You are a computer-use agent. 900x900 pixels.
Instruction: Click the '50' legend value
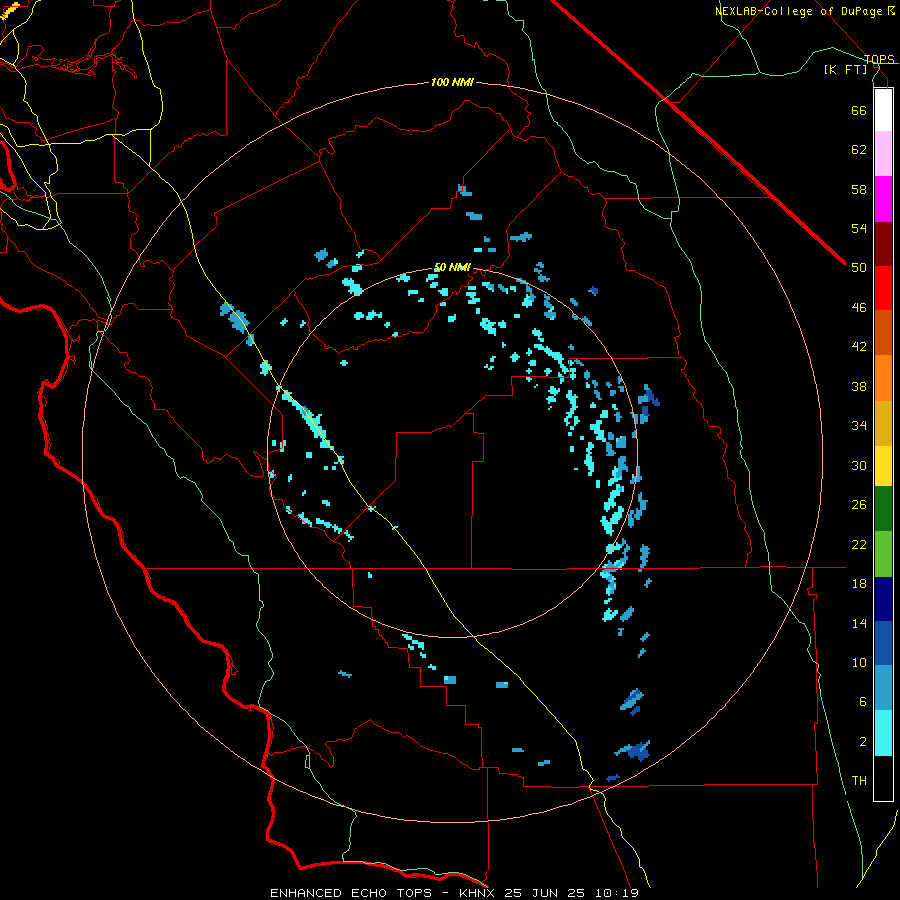859,268
